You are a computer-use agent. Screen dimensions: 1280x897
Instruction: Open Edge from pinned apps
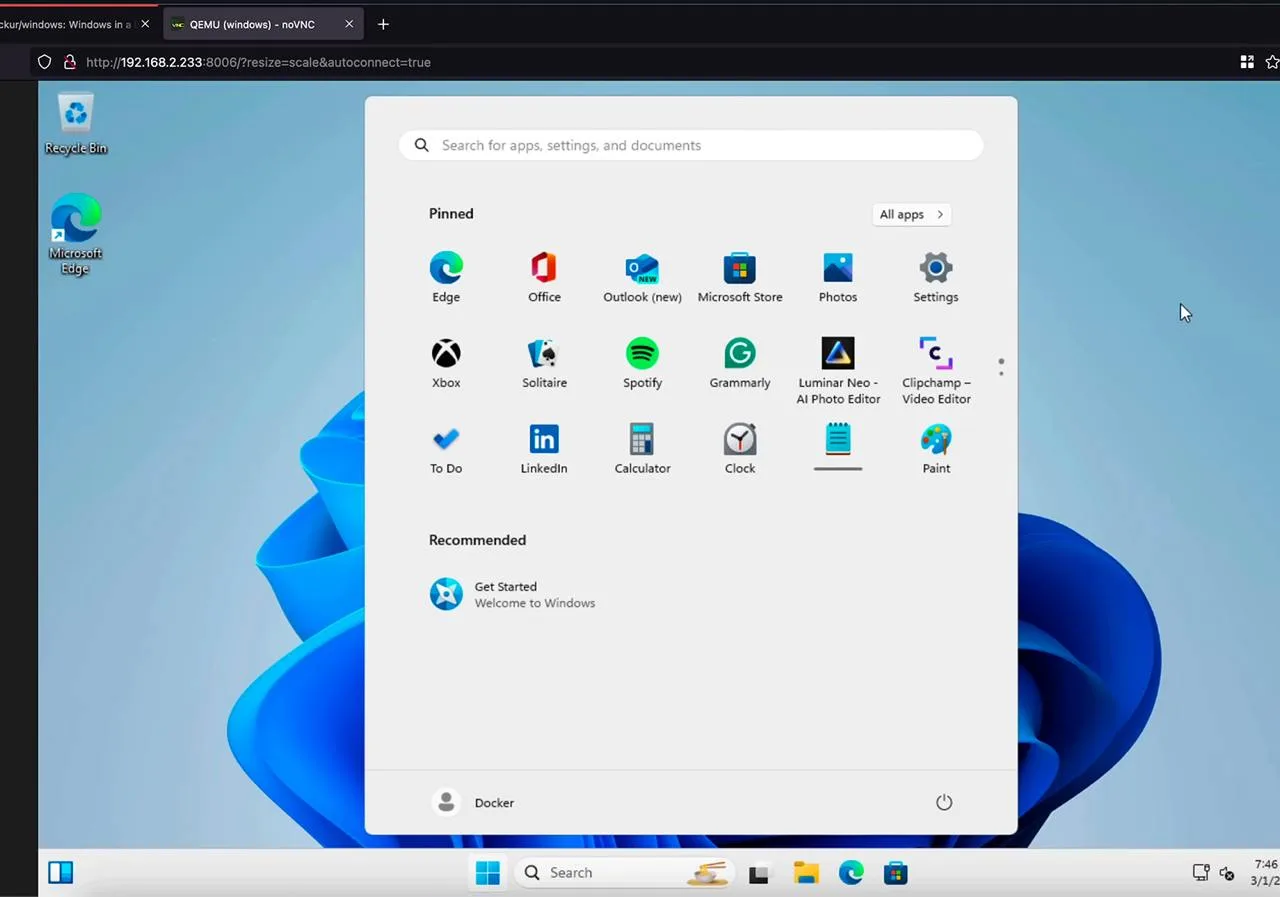(446, 277)
